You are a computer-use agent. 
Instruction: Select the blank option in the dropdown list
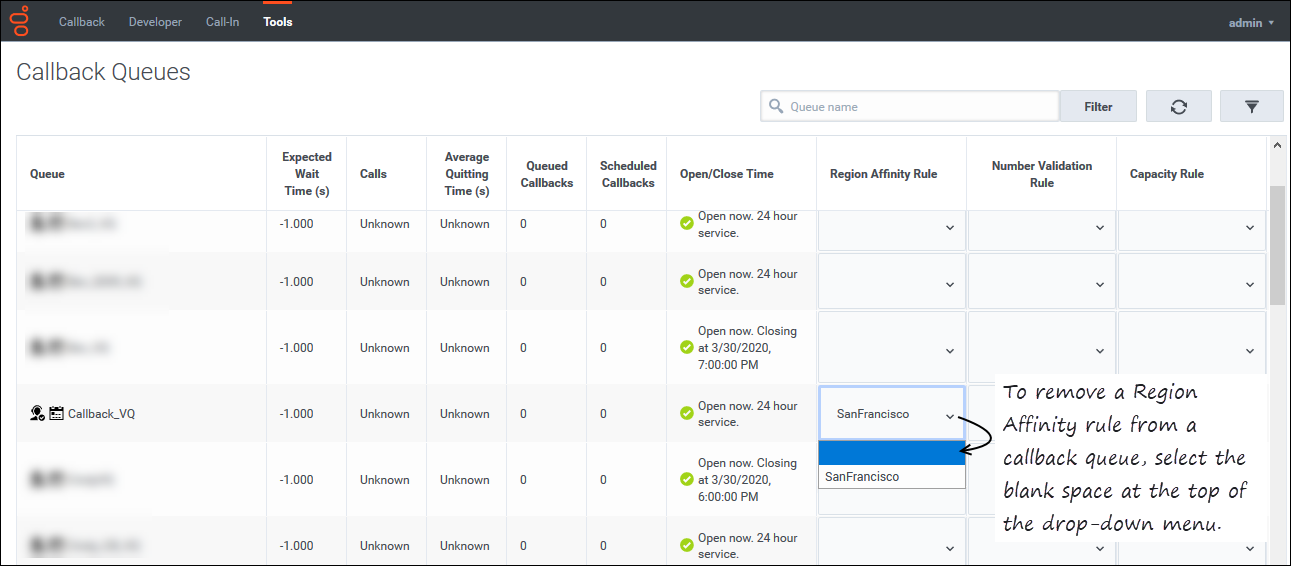891,454
